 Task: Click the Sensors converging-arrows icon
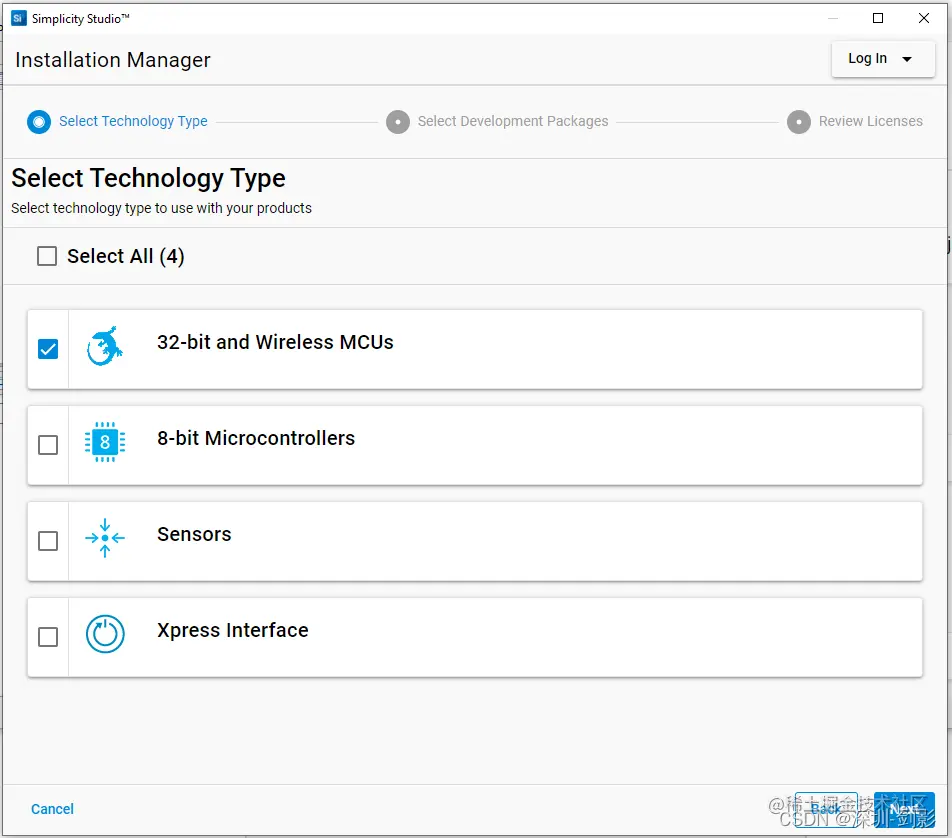[105, 538]
